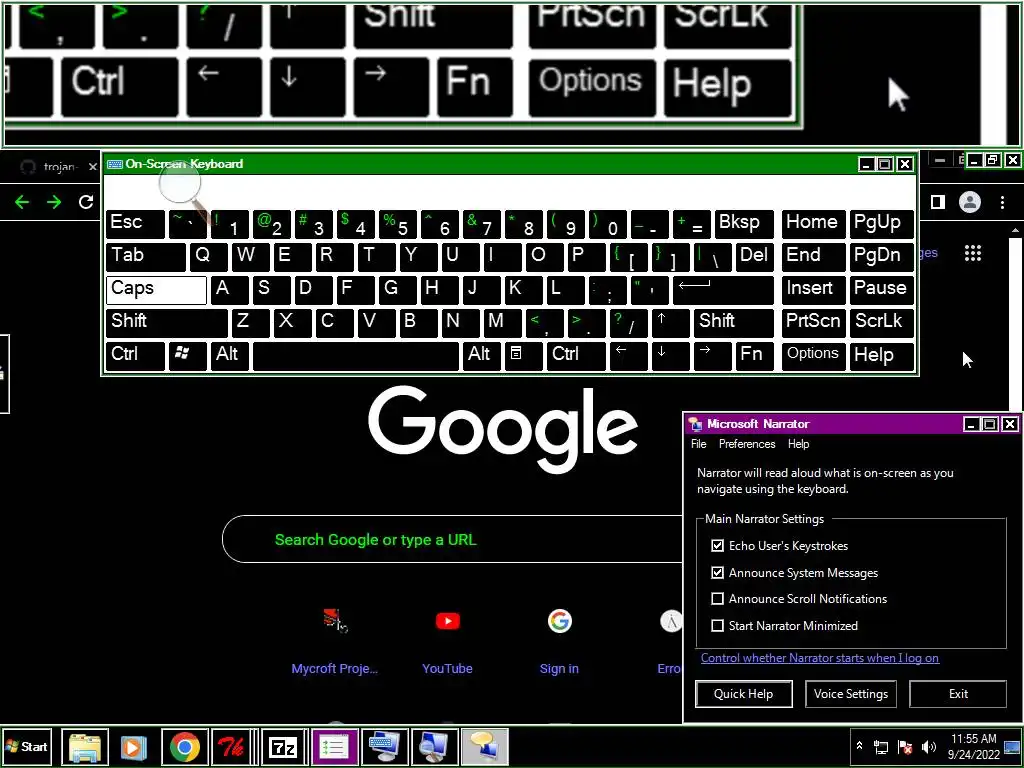The height and width of the screenshot is (768, 1024).
Task: Launch Windows Media Player from taskbar
Action: 134,746
